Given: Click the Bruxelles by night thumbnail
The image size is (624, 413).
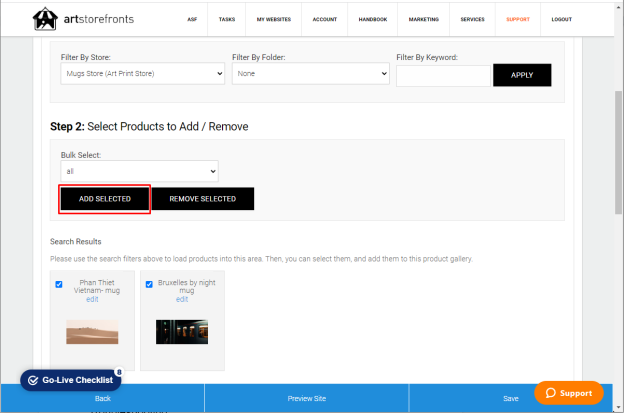Looking at the screenshot, I should click(x=182, y=332).
